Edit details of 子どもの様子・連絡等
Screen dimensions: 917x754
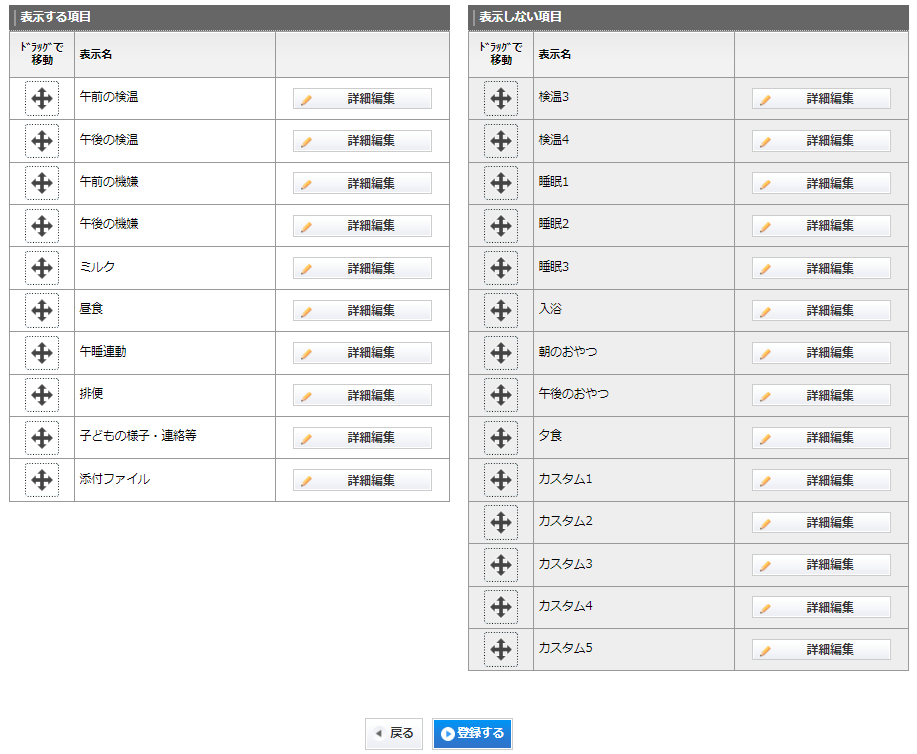(362, 438)
